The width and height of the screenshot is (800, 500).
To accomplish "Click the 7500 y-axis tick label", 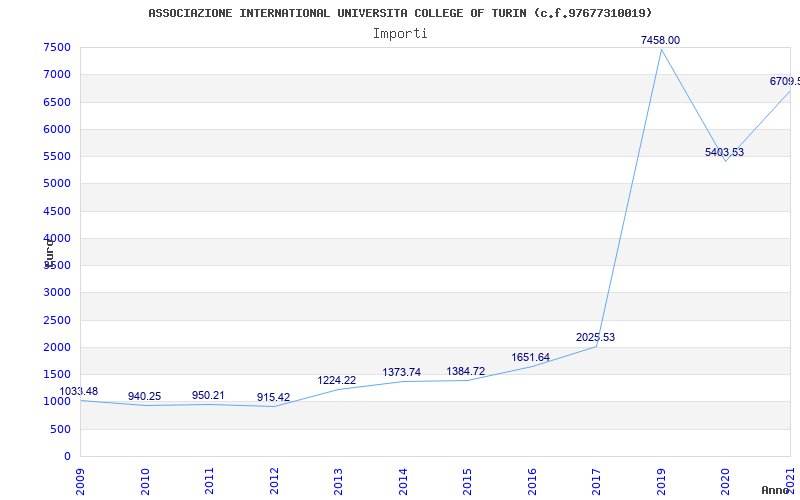I will [57, 47].
